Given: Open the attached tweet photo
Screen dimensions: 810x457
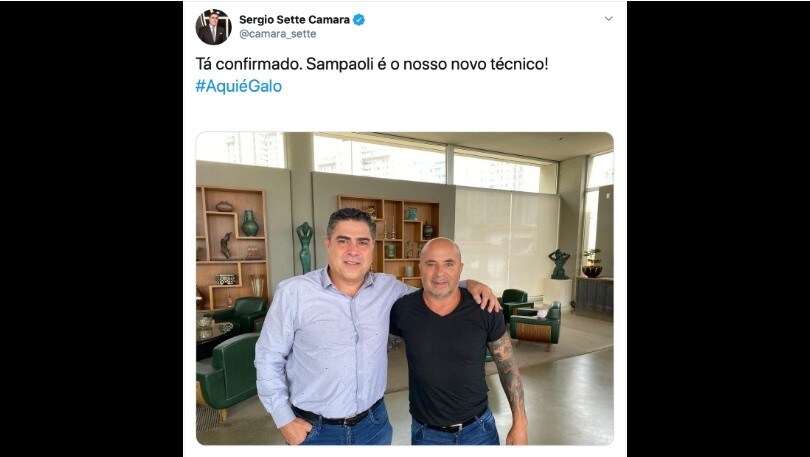Looking at the screenshot, I should pyautogui.click(x=404, y=288).
